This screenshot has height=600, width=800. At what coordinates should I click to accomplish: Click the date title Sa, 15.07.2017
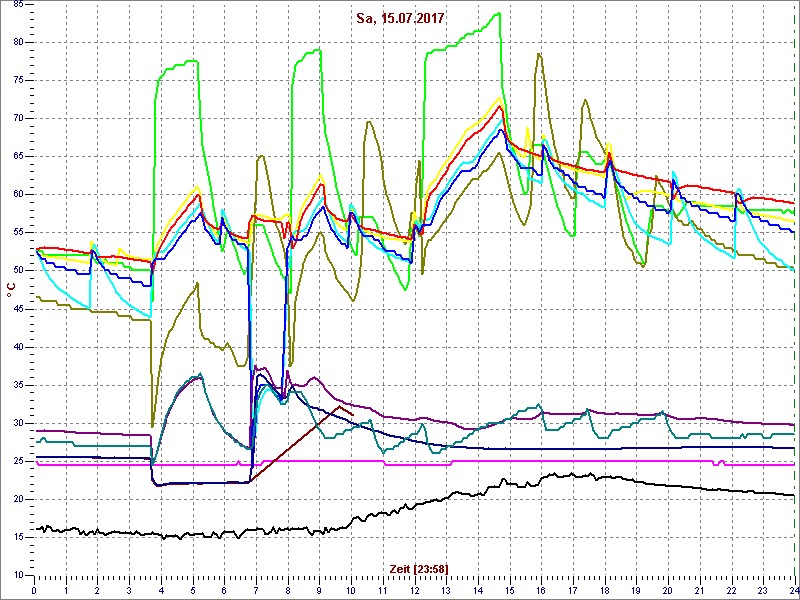click(400, 18)
